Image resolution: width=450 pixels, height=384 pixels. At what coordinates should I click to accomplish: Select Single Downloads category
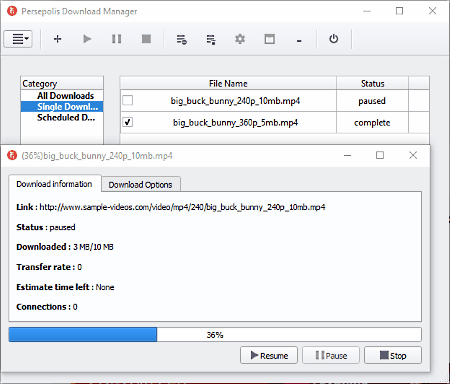click(62, 107)
